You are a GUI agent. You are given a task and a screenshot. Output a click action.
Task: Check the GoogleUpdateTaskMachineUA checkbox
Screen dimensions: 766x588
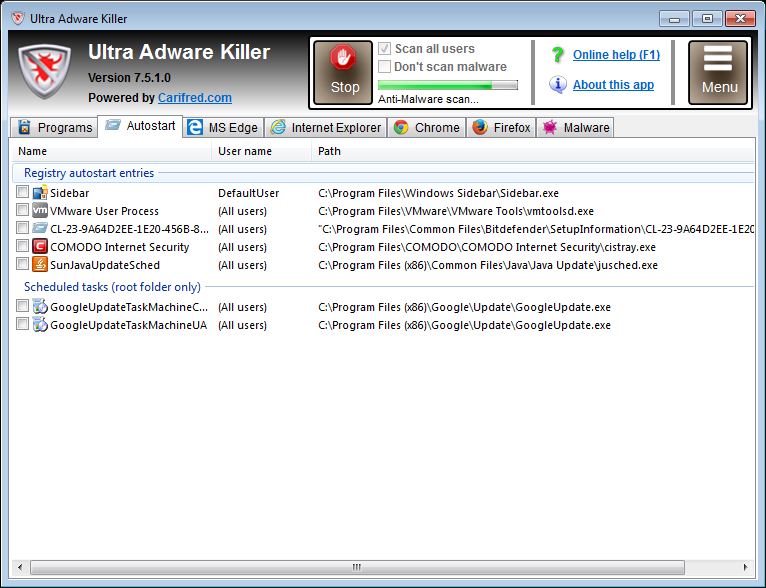point(22,324)
